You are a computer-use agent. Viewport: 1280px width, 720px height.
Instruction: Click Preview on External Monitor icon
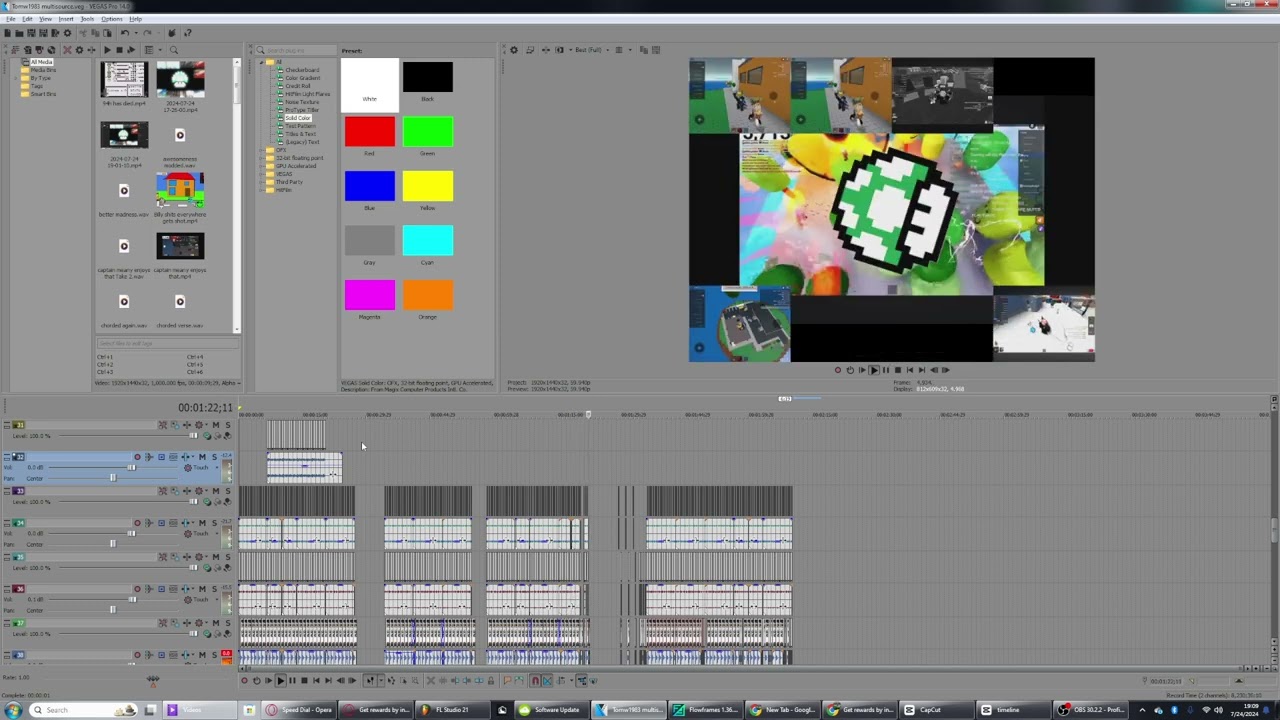530,50
